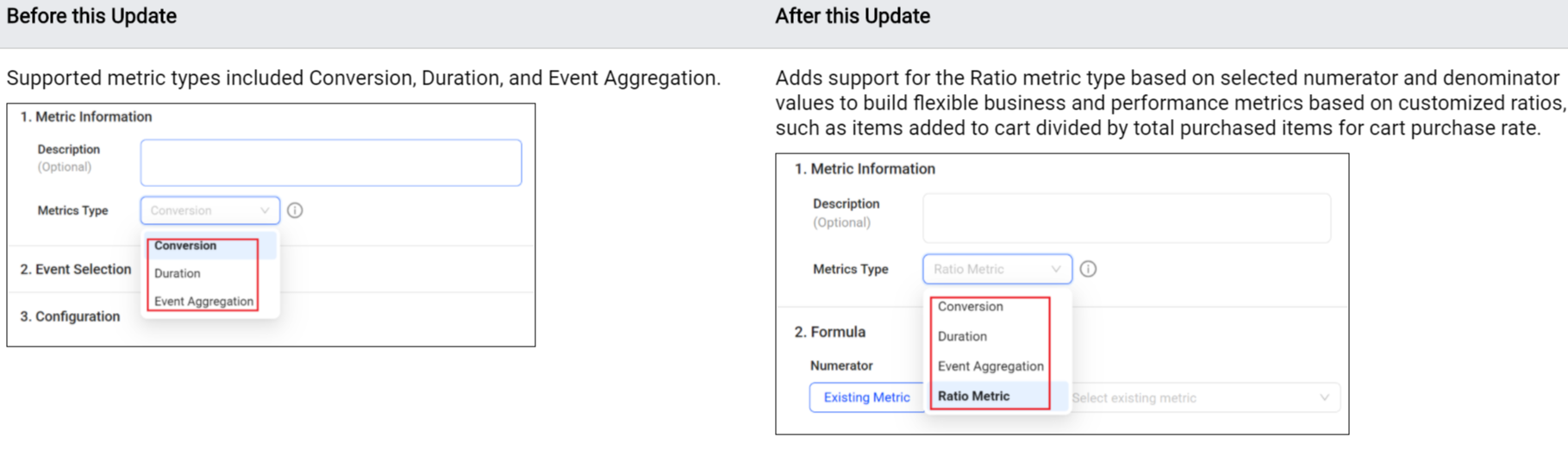The image size is (1568, 450).
Task: Open Metrics Type dropdown showing Ratio Metric
Action: 996,269
